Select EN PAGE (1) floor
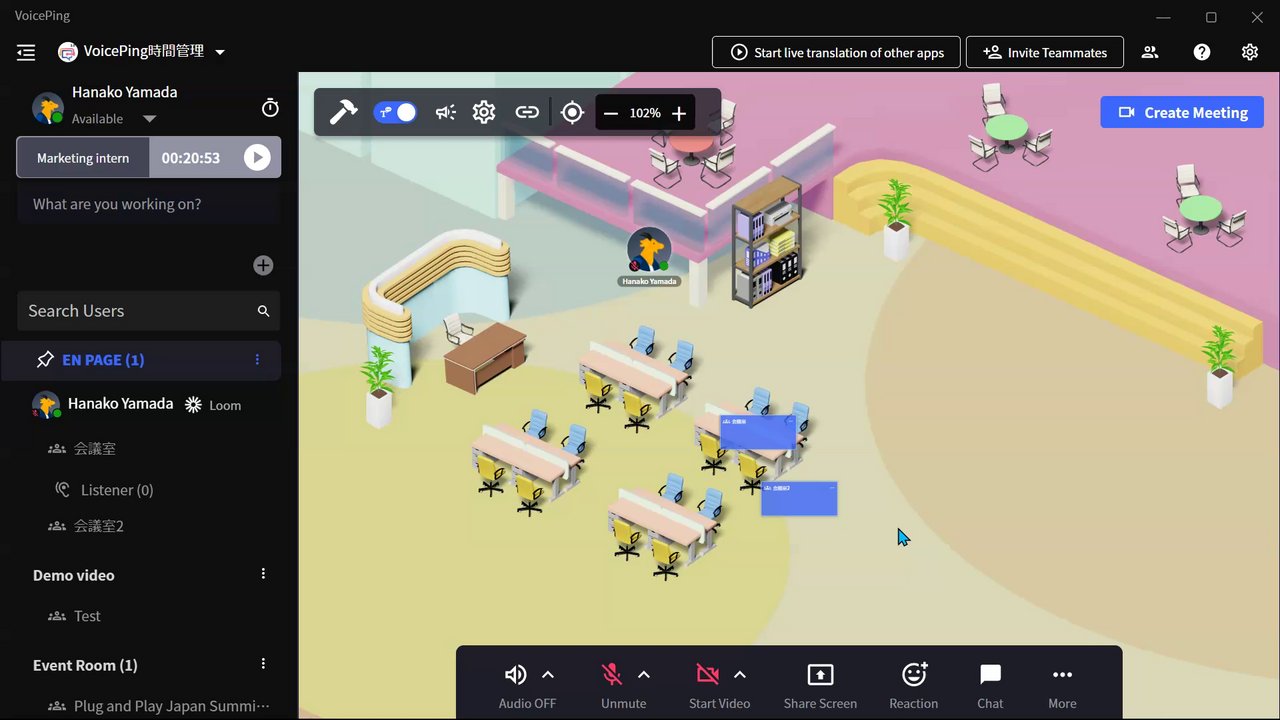1280x720 pixels. pos(103,360)
